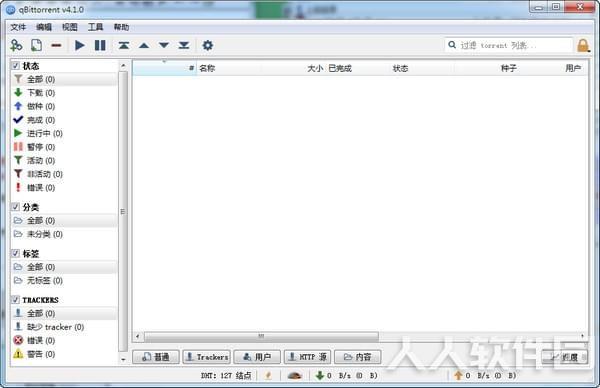Viewport: 600px width, 388px height.
Task: Select the 未分类 (0) category
Action: 64,234
